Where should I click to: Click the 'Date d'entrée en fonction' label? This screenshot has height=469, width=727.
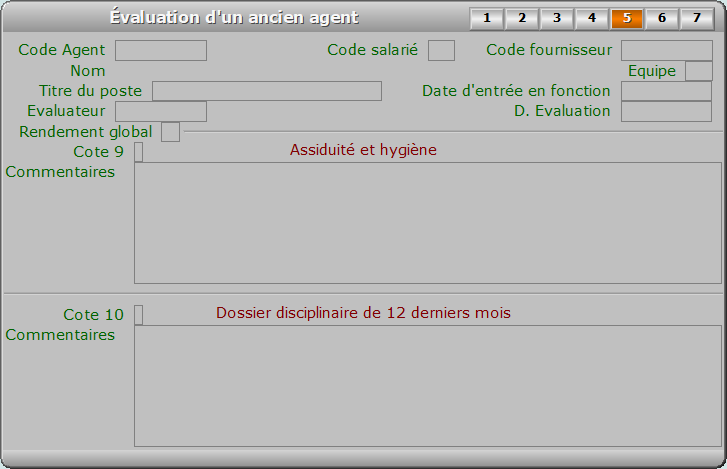516,91
